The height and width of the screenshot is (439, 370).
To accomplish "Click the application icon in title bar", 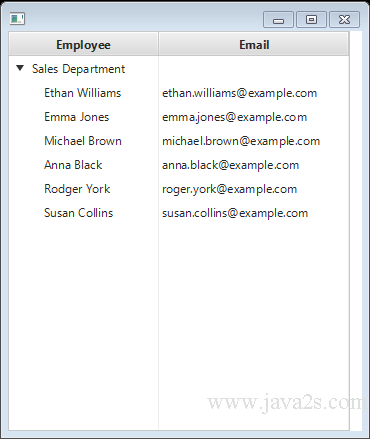I will pyautogui.click(x=17, y=19).
